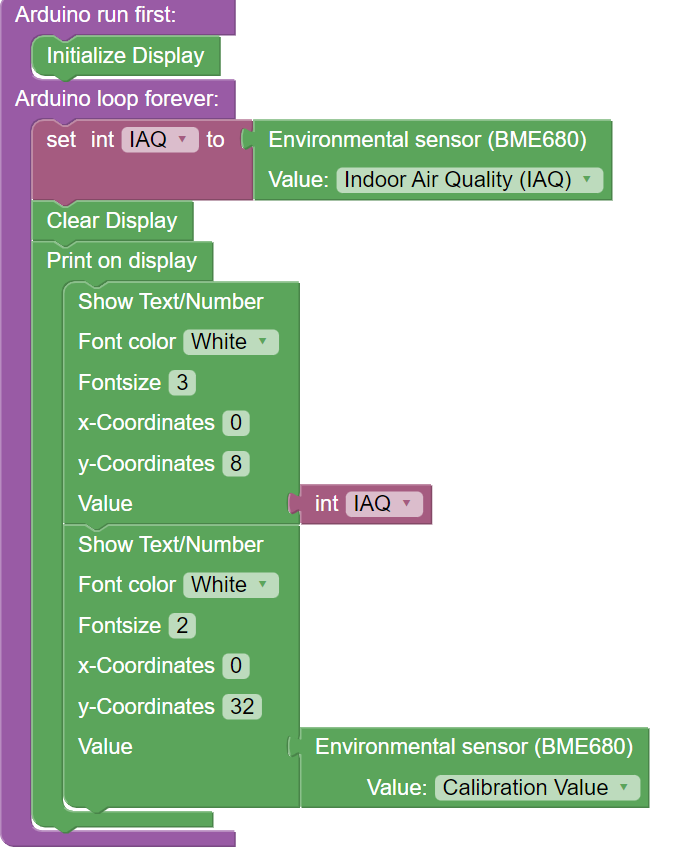Viewport: 689px width, 854px height.
Task: Select the Fontsize 3 field
Action: (x=182, y=382)
